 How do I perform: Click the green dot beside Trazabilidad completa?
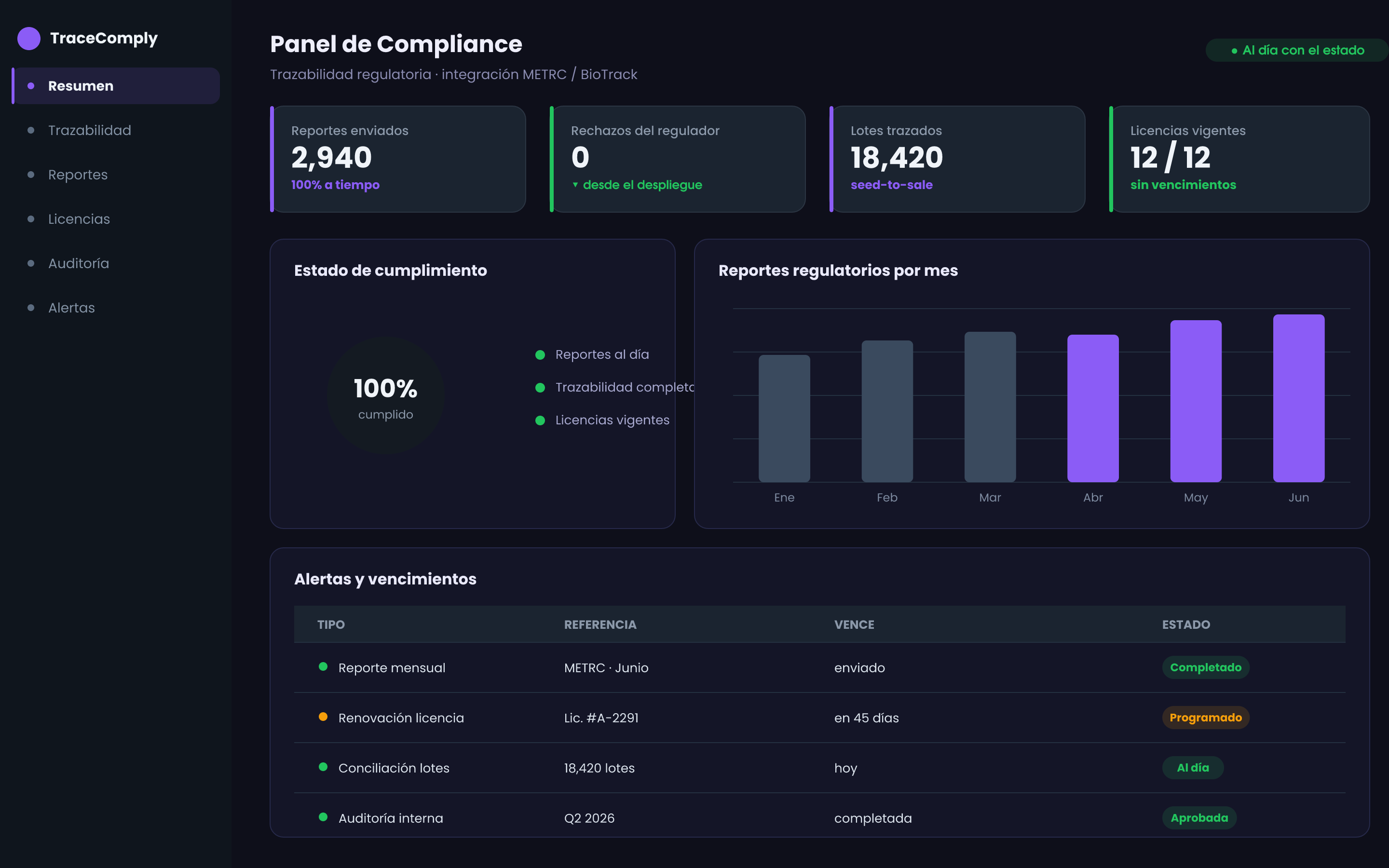(x=540, y=388)
